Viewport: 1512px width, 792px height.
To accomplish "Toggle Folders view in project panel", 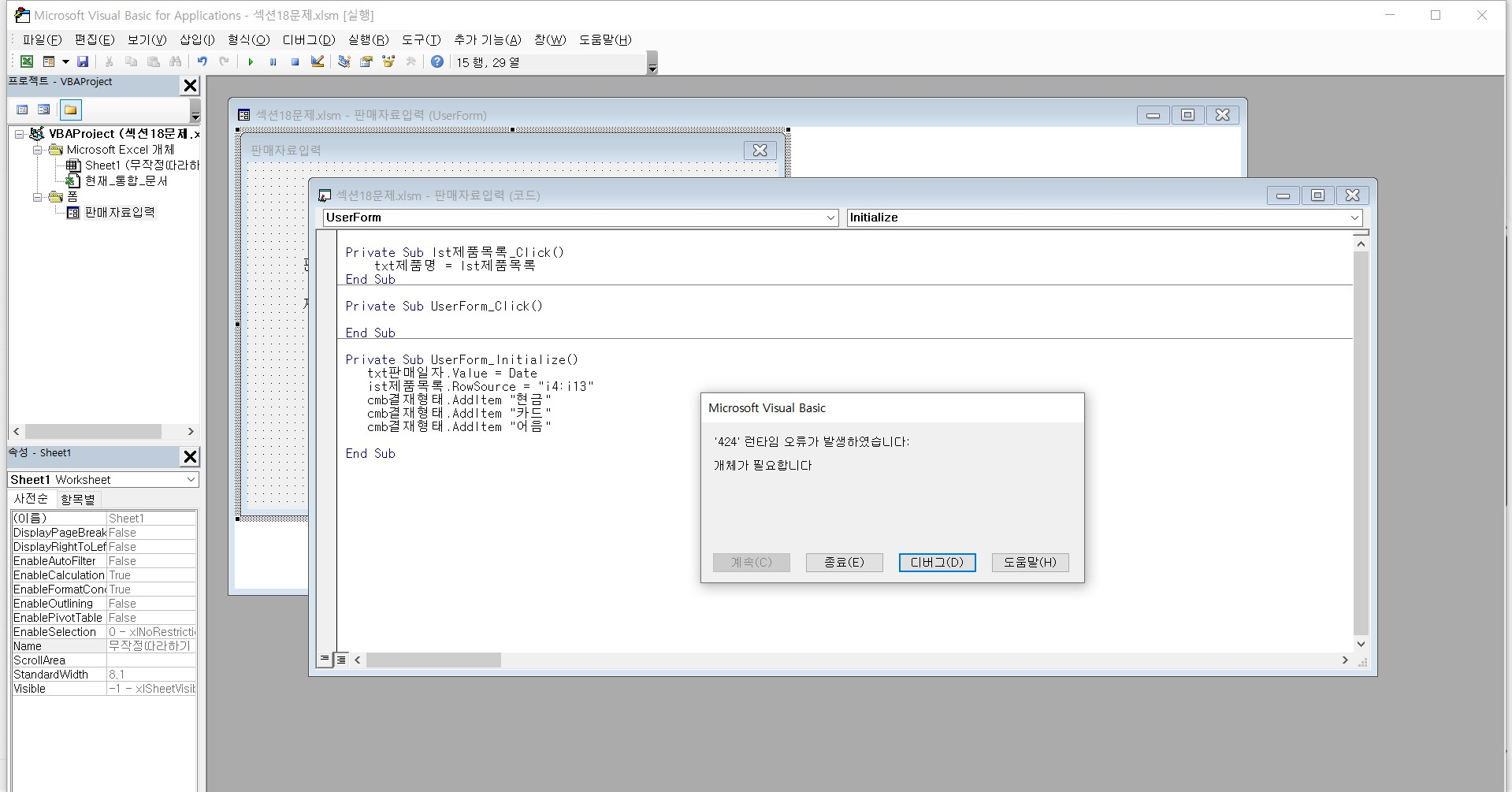I will (71, 110).
